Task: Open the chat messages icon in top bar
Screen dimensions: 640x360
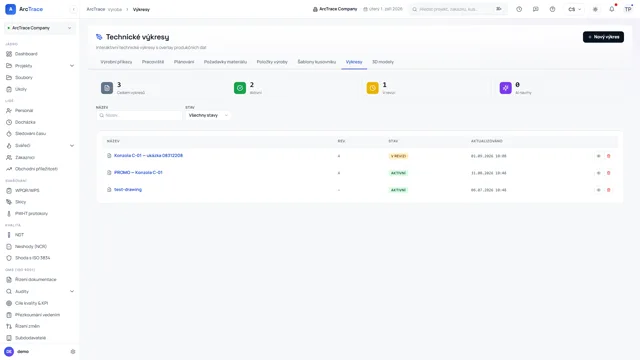Action: tap(536, 9)
